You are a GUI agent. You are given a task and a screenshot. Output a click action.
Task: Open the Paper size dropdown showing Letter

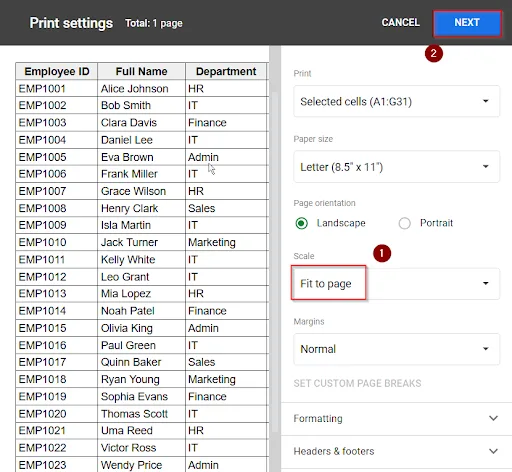click(x=397, y=167)
